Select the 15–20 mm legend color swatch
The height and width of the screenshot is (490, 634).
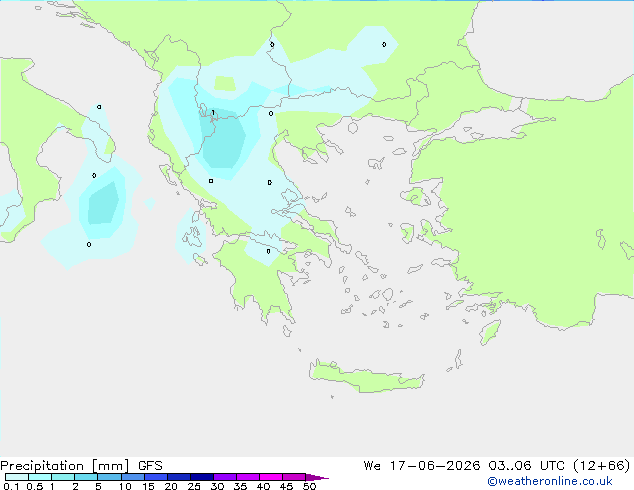pos(156,477)
